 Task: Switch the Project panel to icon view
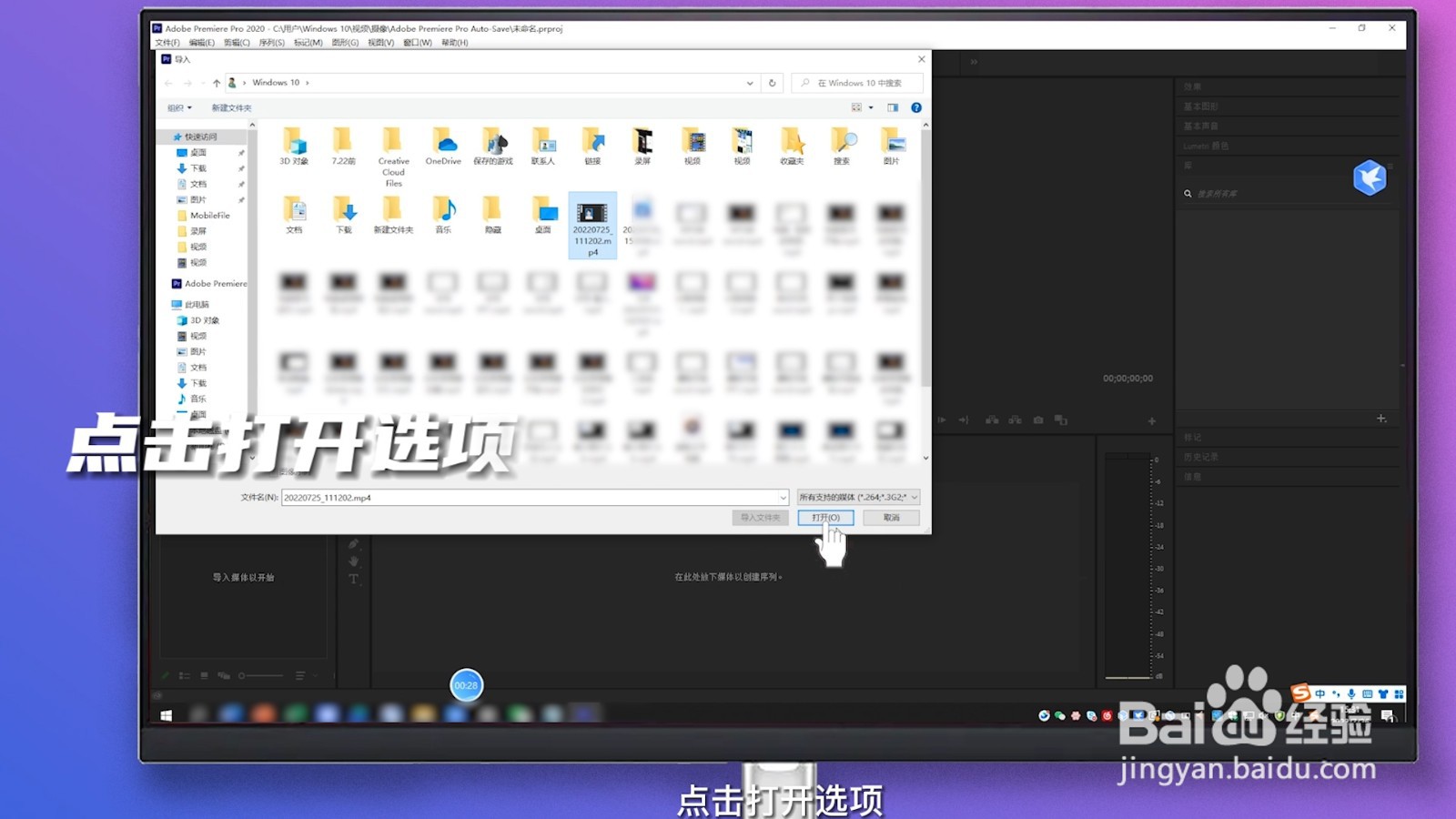click(x=204, y=676)
